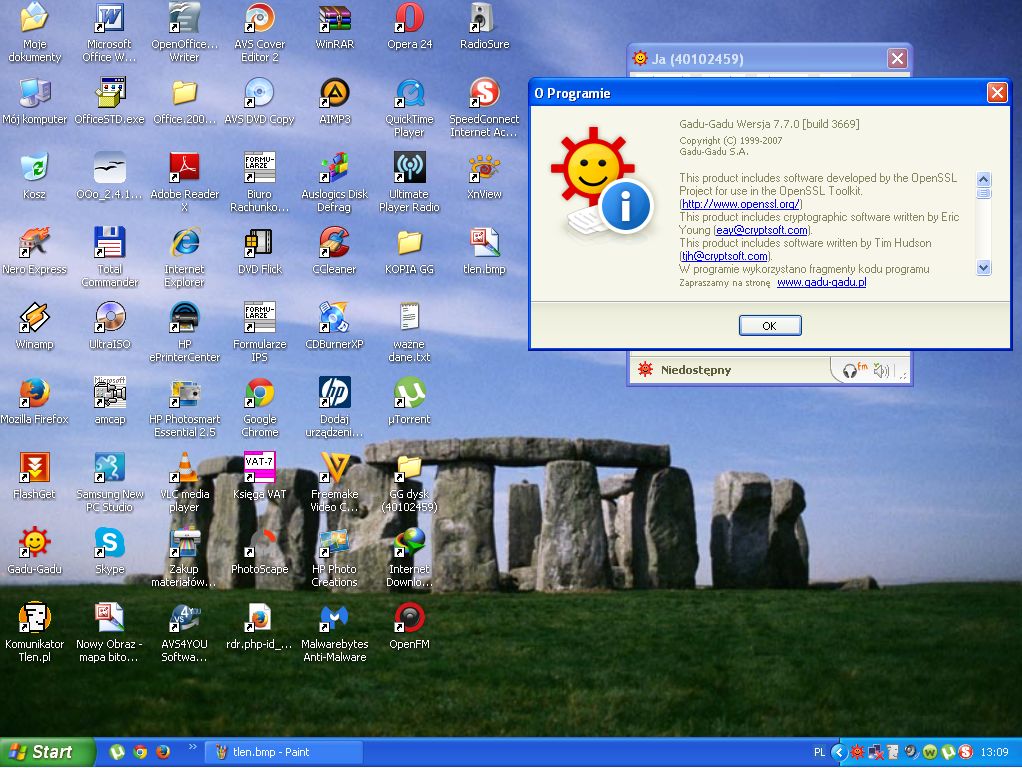Image resolution: width=1022 pixels, height=768 pixels.
Task: Select the KOPIA GG folder icon
Action: point(409,251)
